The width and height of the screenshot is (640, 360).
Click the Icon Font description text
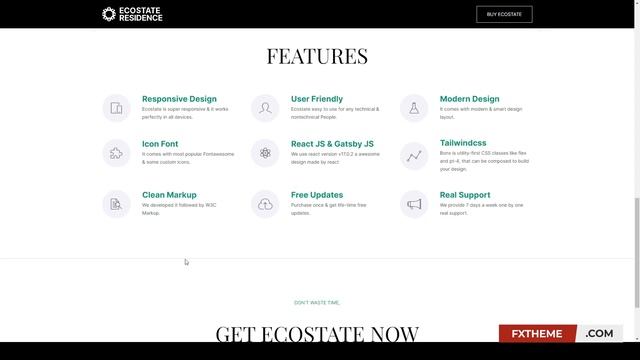point(188,158)
